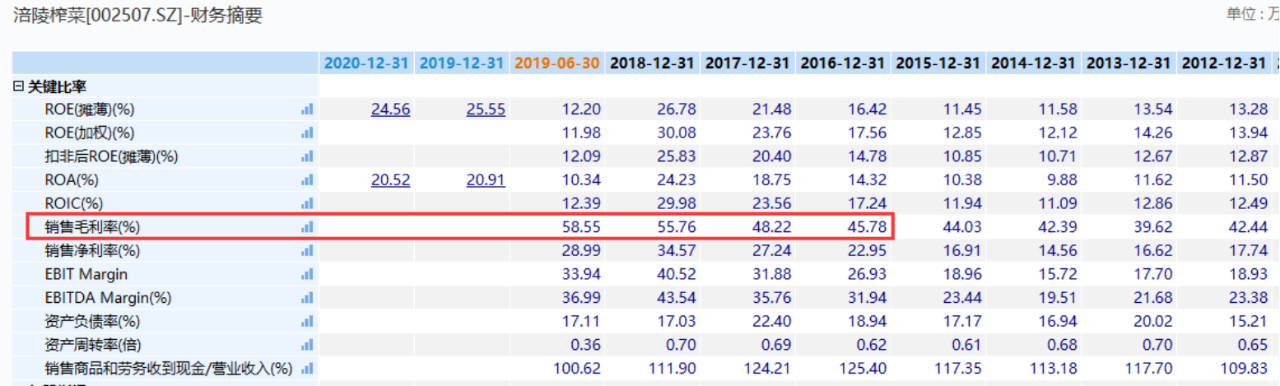Click the gross margin value 45.78
The height and width of the screenshot is (386, 1280).
(868, 227)
